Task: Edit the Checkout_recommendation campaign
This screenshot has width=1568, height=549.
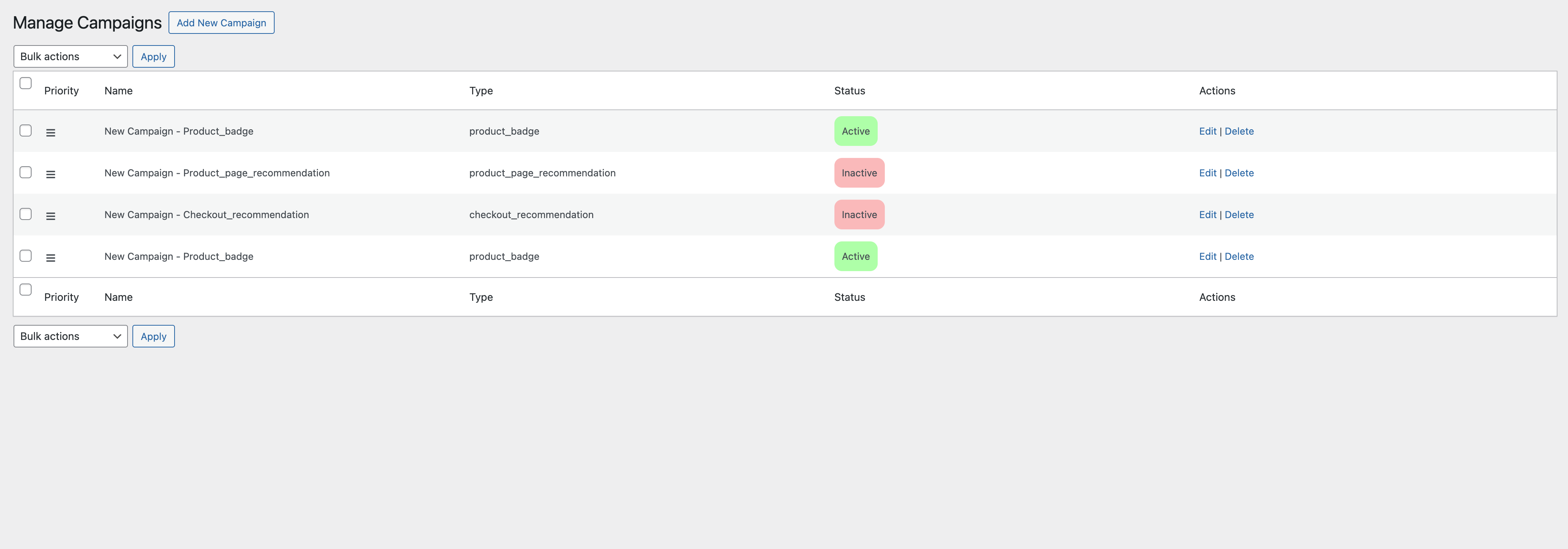Action: (x=1207, y=215)
